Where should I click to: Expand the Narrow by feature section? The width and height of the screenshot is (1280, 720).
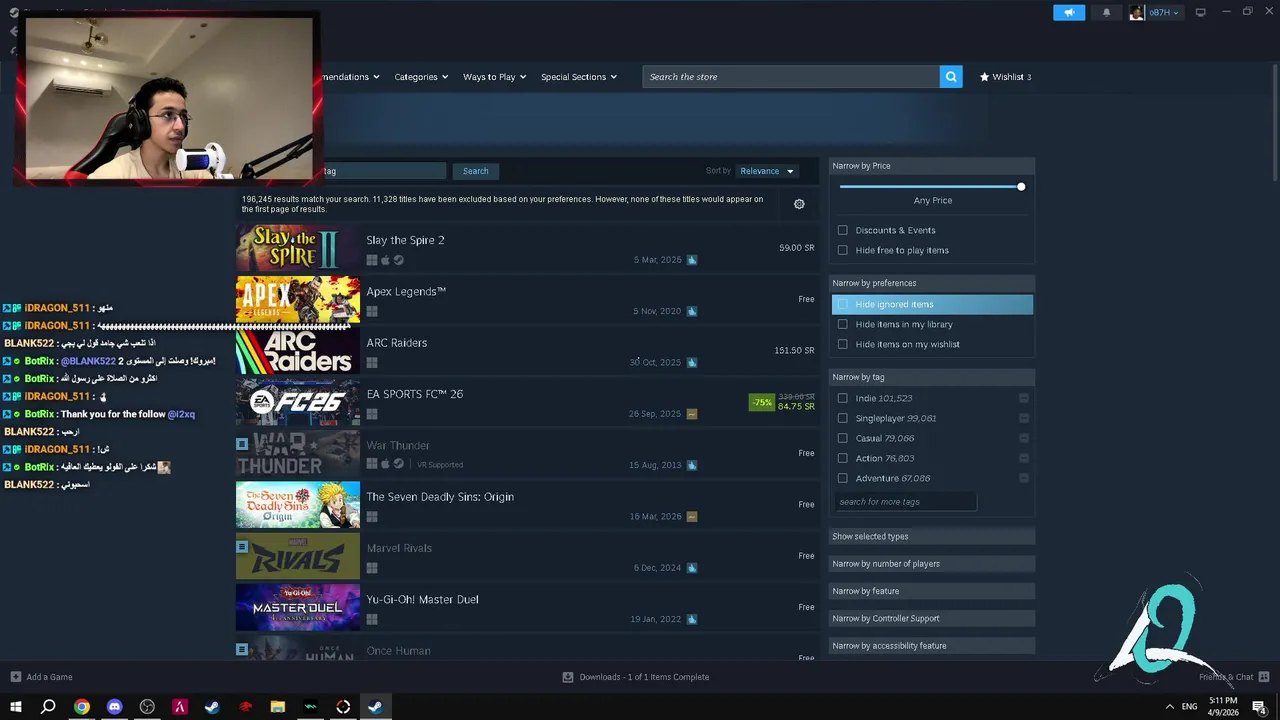click(932, 591)
